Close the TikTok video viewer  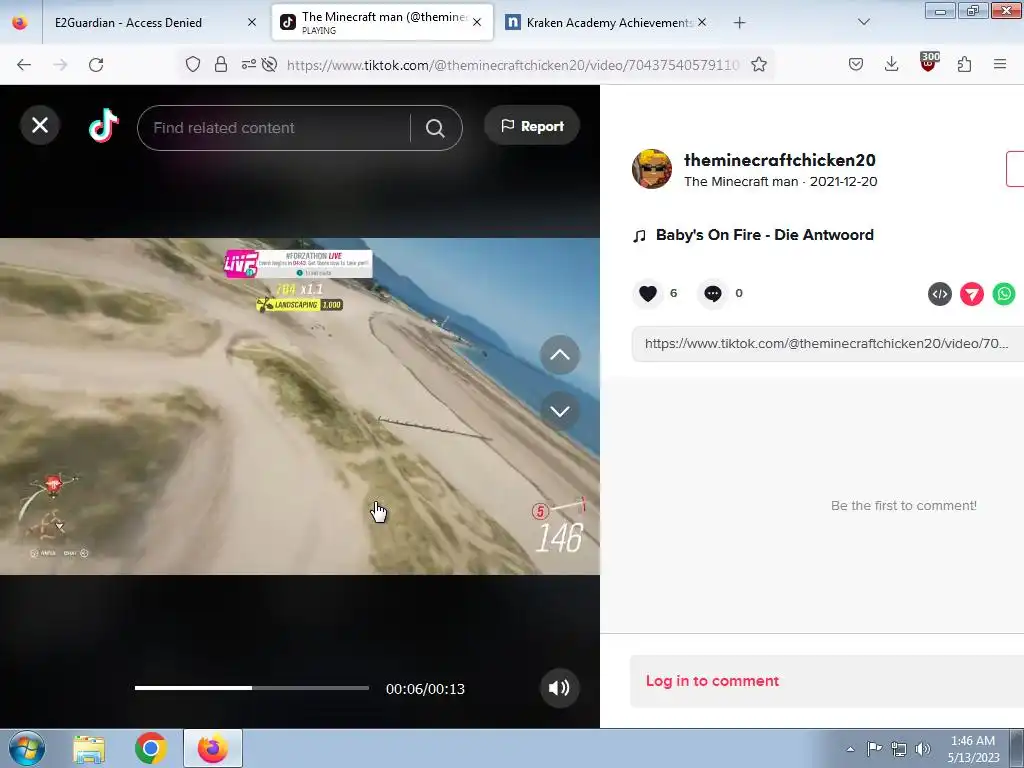(x=40, y=125)
